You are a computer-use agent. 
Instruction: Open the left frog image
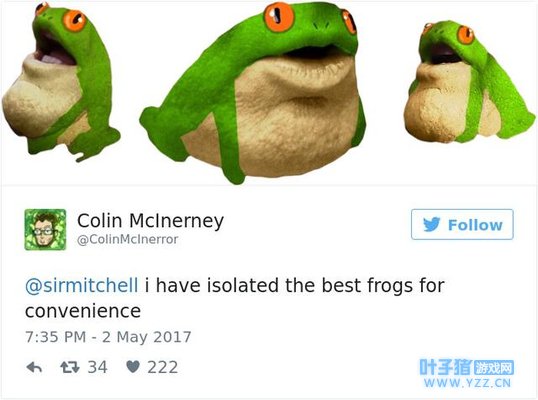(61, 82)
